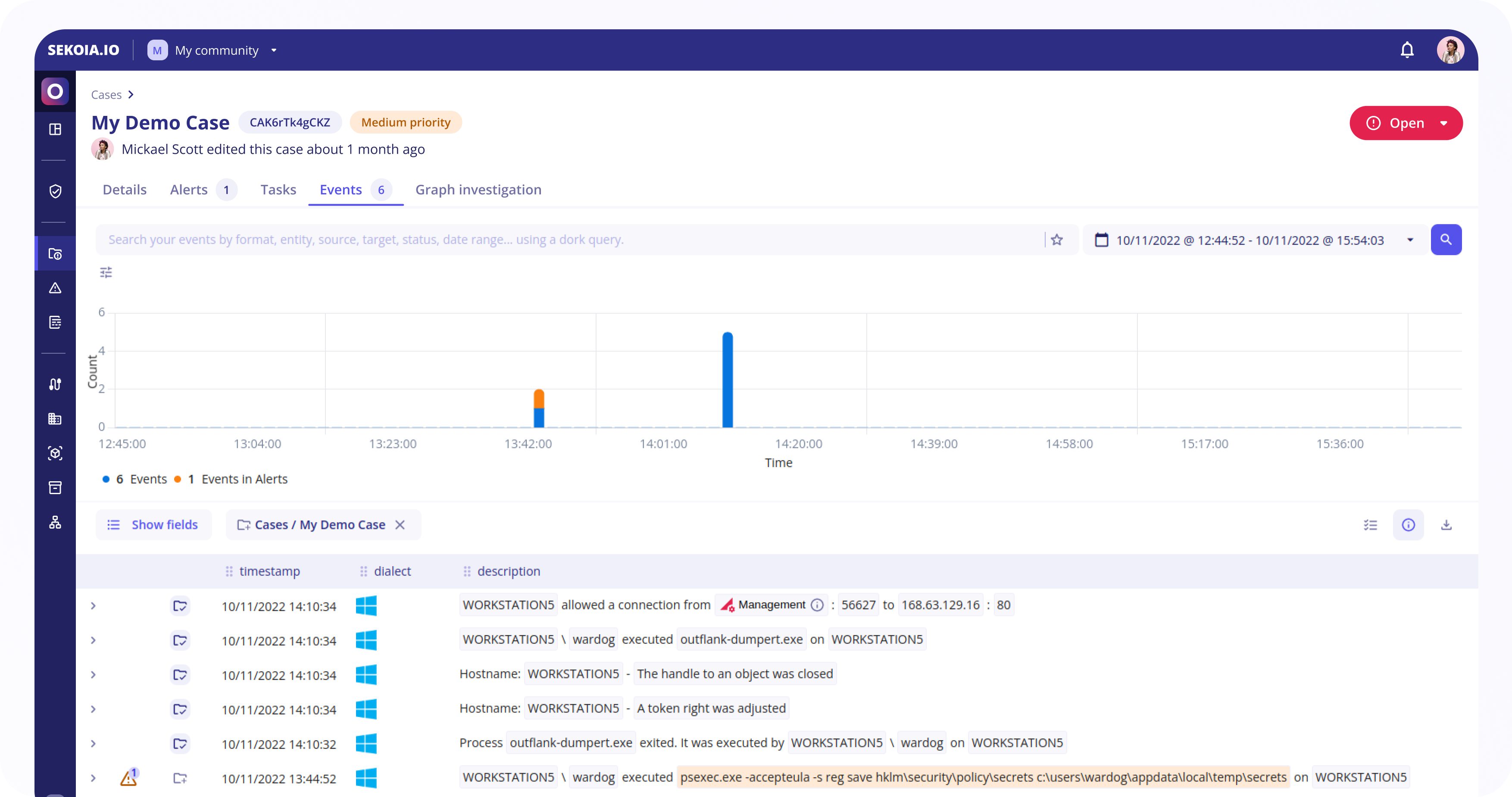Viewport: 1512px width, 797px height.
Task: Remove the Cases / My Demo Case filter
Action: coord(400,525)
